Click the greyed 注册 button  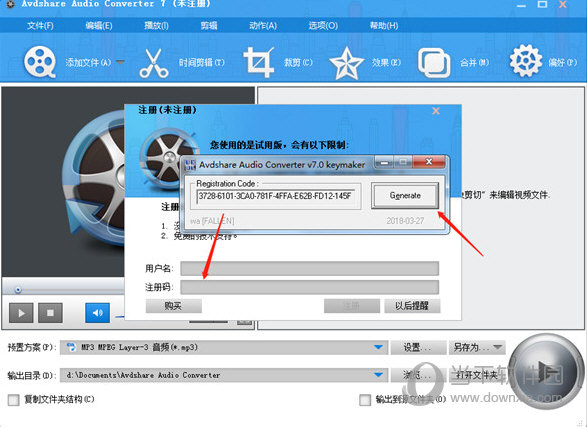point(352,306)
